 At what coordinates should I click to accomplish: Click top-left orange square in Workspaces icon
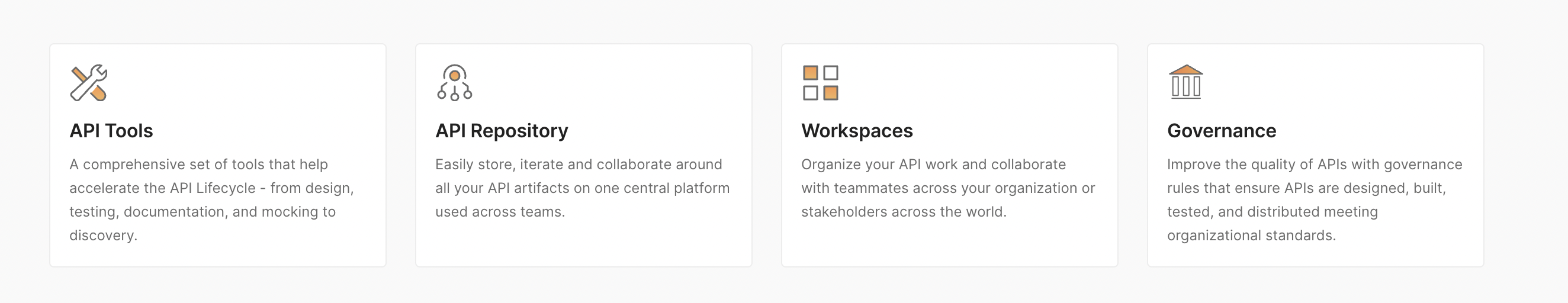click(810, 73)
